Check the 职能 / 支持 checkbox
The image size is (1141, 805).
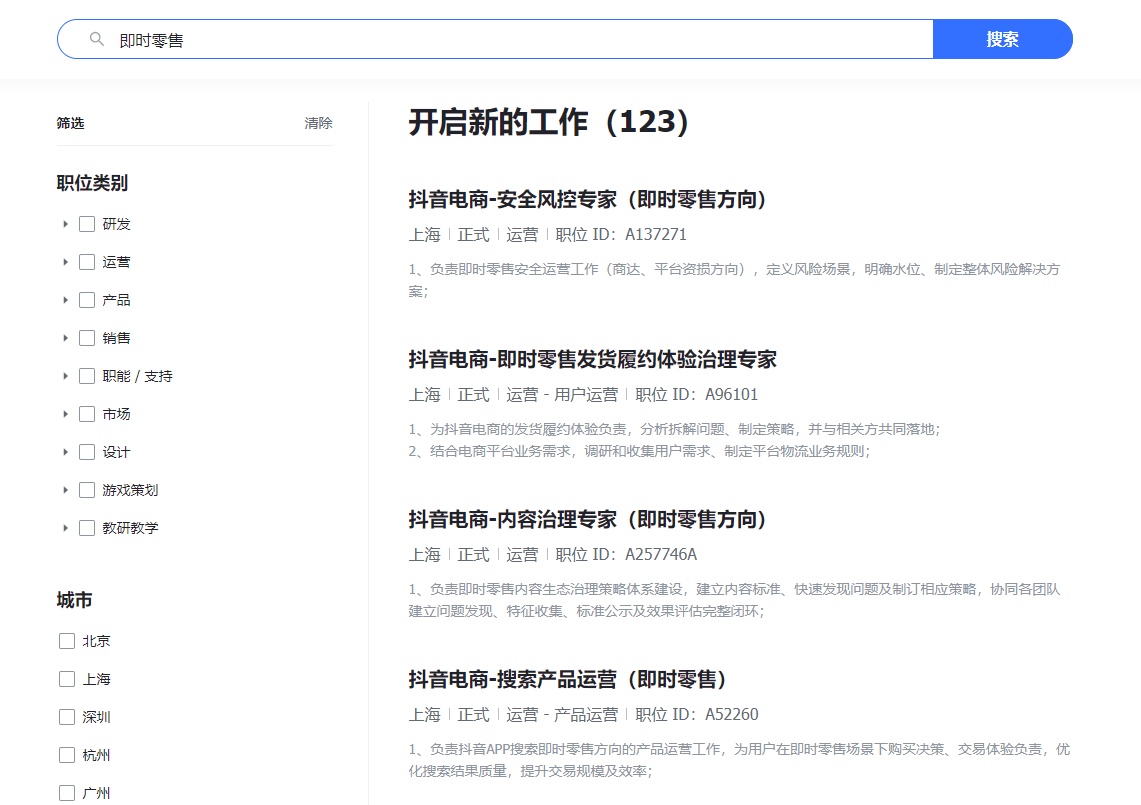(87, 376)
